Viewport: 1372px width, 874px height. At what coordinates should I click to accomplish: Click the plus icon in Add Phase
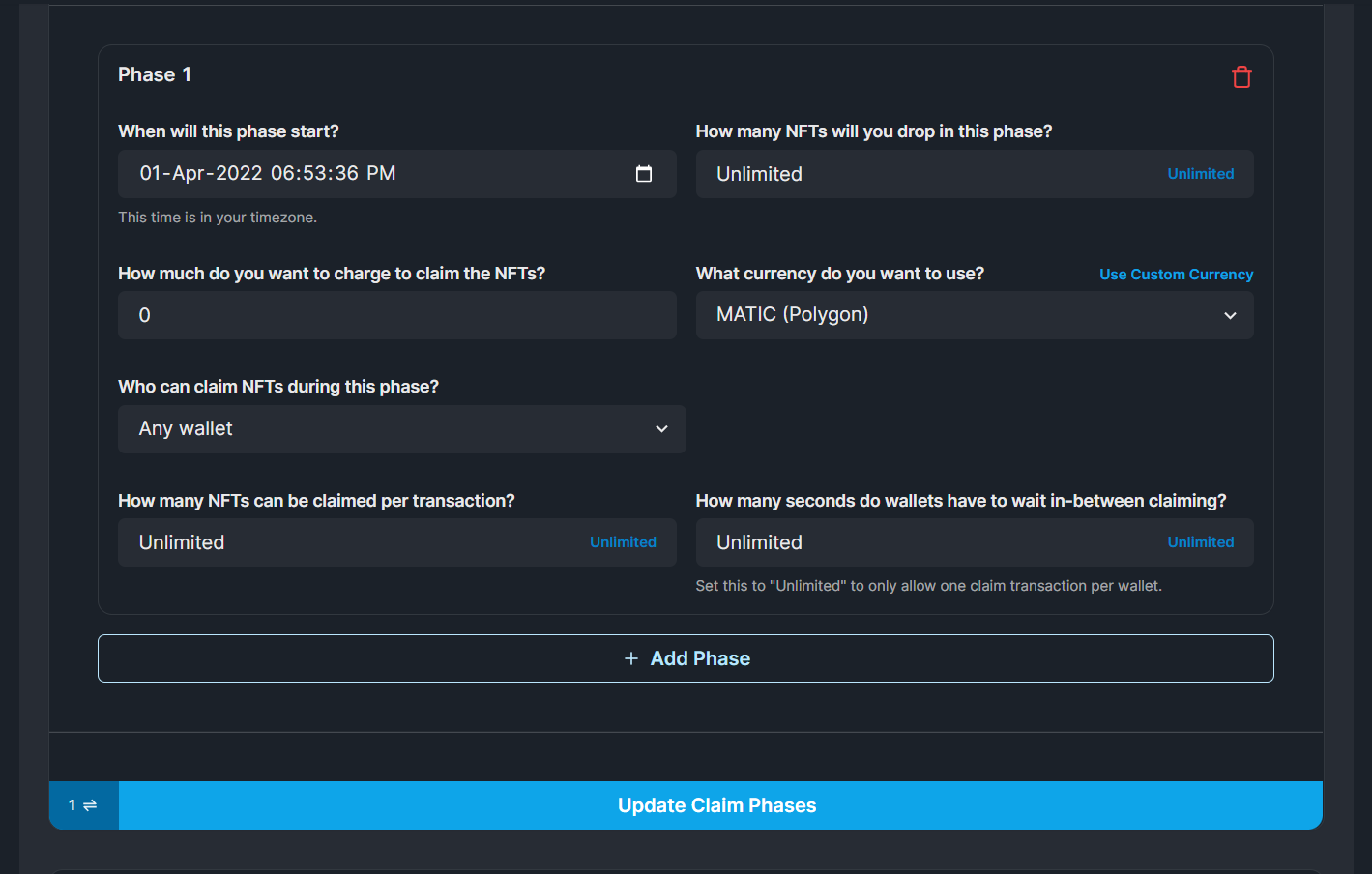click(x=631, y=658)
